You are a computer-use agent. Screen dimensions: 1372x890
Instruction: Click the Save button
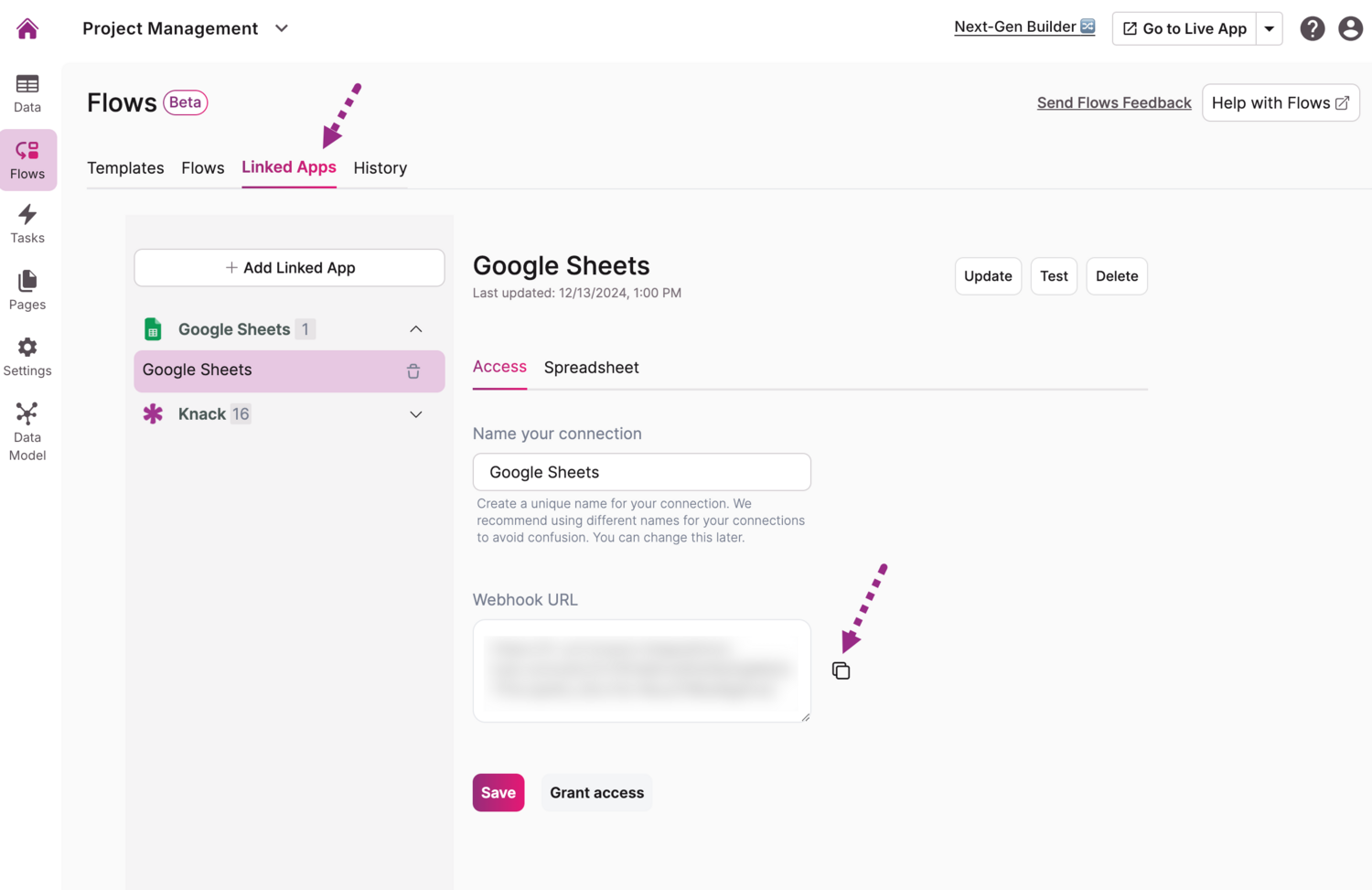pyautogui.click(x=498, y=793)
